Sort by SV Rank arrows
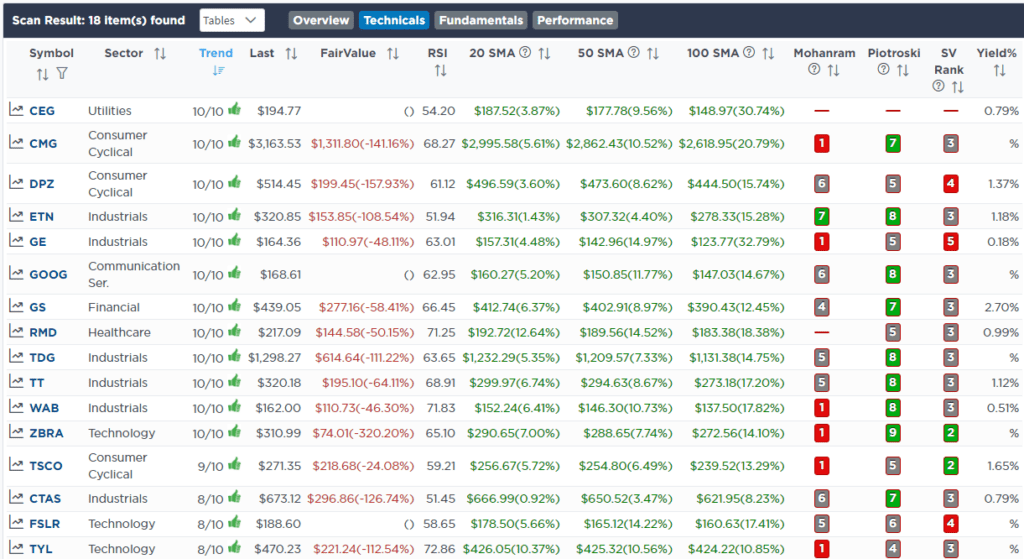 coord(957,87)
